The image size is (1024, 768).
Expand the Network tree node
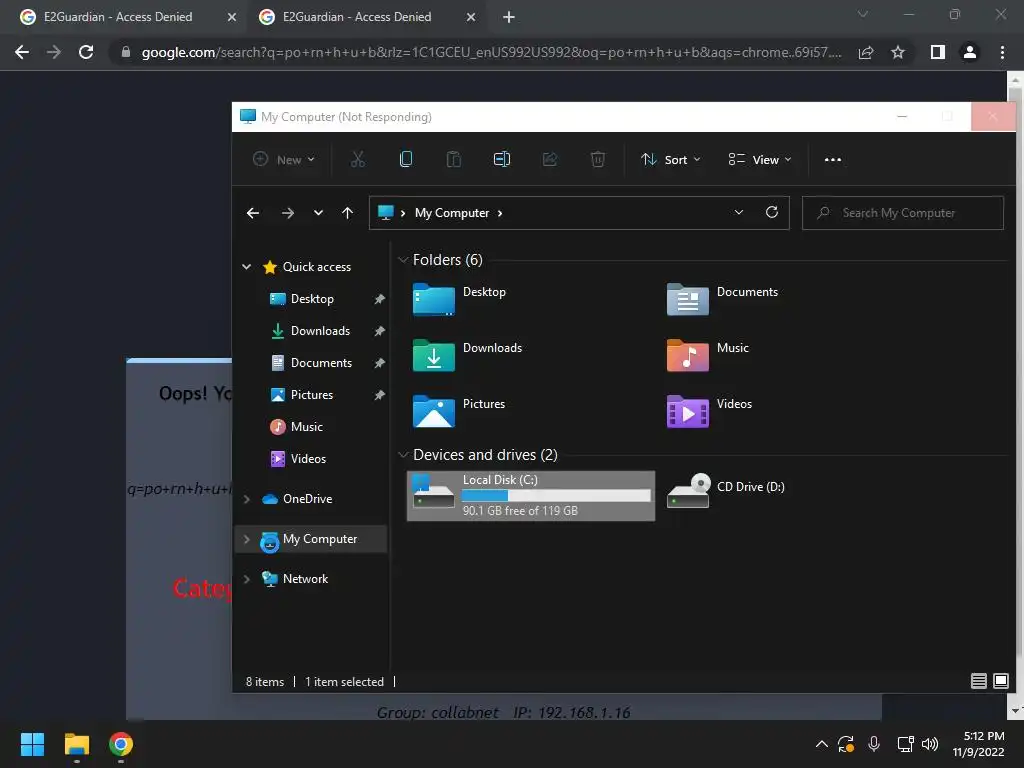247,579
